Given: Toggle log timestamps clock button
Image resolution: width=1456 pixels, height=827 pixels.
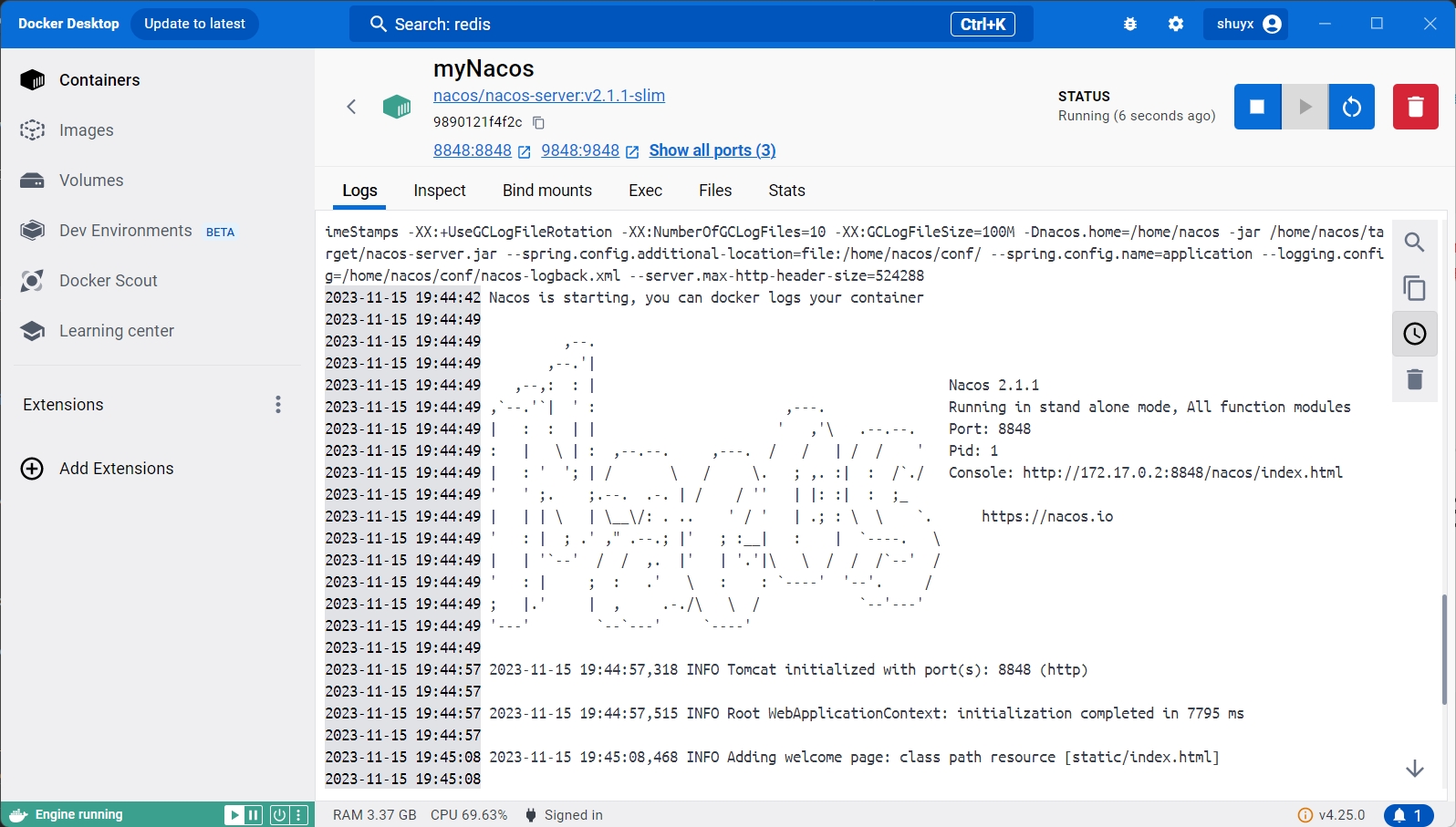Looking at the screenshot, I should (x=1414, y=334).
